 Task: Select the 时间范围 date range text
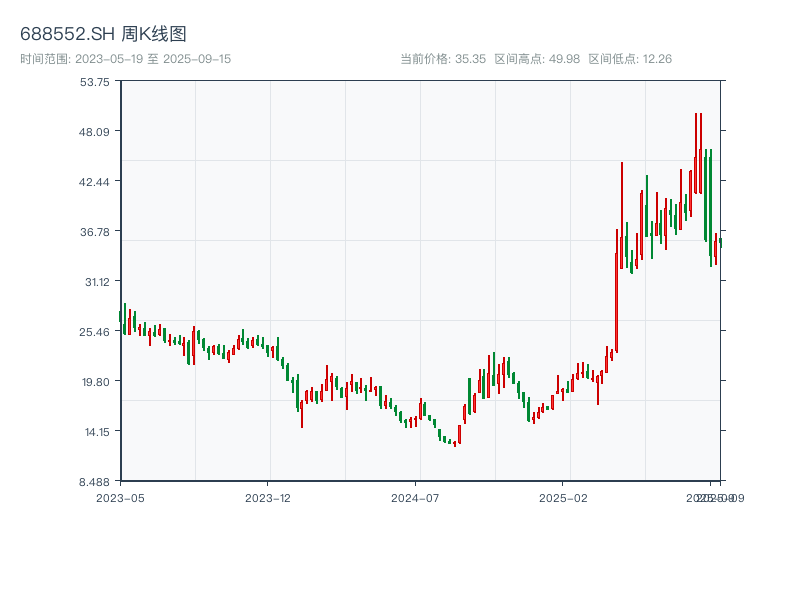[125, 59]
